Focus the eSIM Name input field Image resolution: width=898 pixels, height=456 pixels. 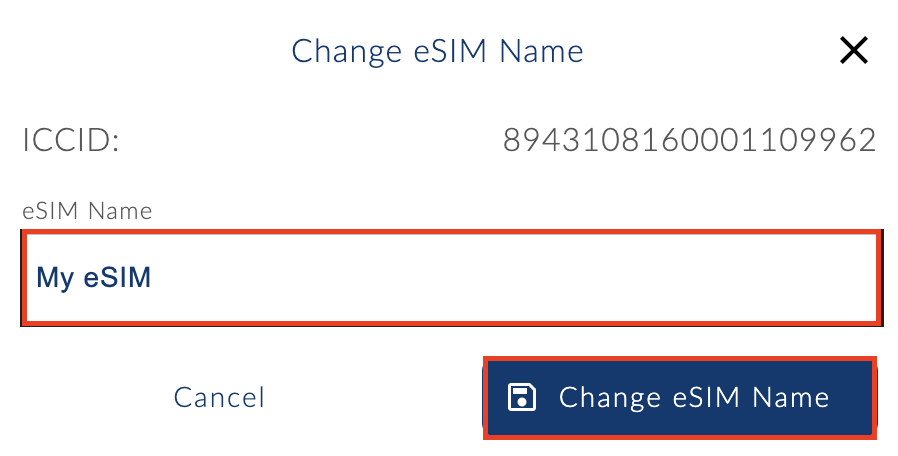tap(450, 278)
